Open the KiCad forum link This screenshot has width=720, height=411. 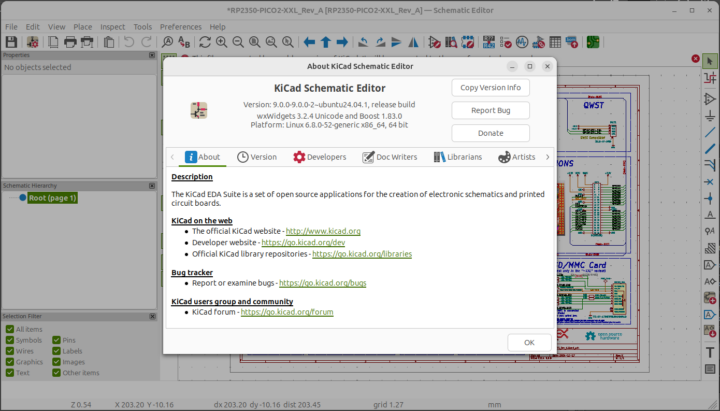286,312
